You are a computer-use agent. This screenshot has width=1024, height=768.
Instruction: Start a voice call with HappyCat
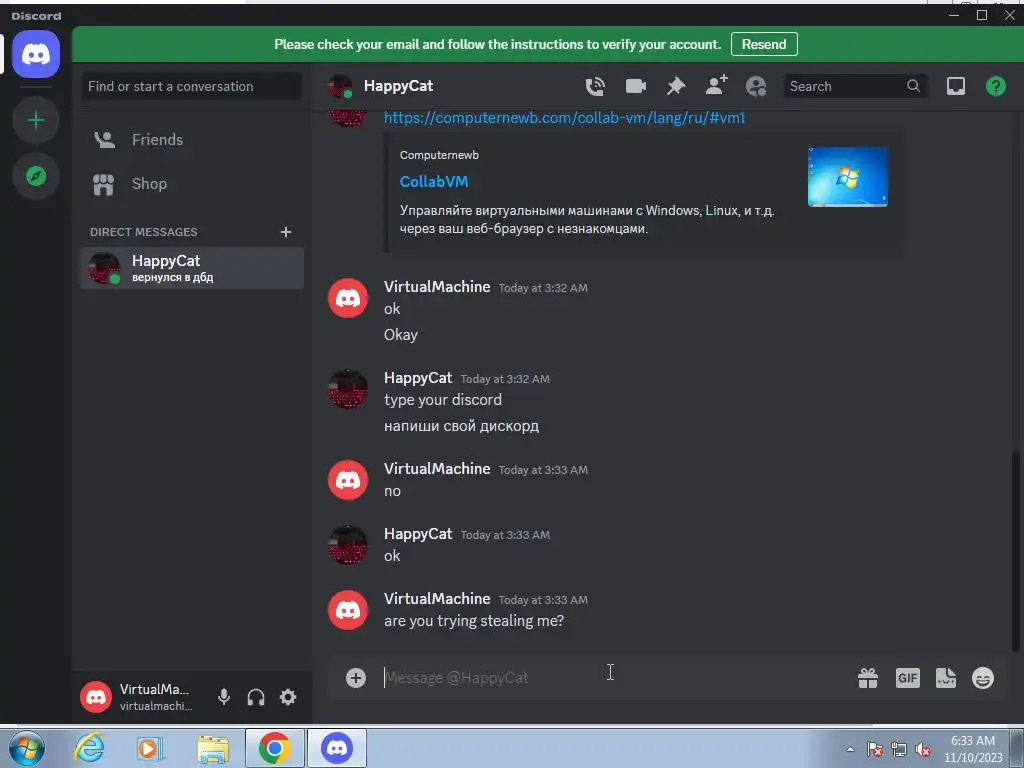click(x=595, y=86)
